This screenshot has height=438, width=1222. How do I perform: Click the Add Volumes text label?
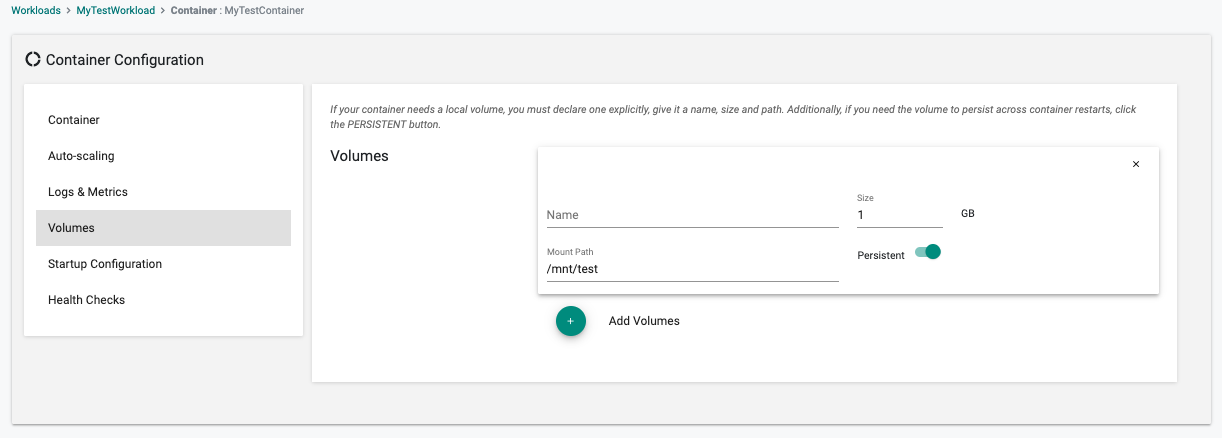pos(644,321)
